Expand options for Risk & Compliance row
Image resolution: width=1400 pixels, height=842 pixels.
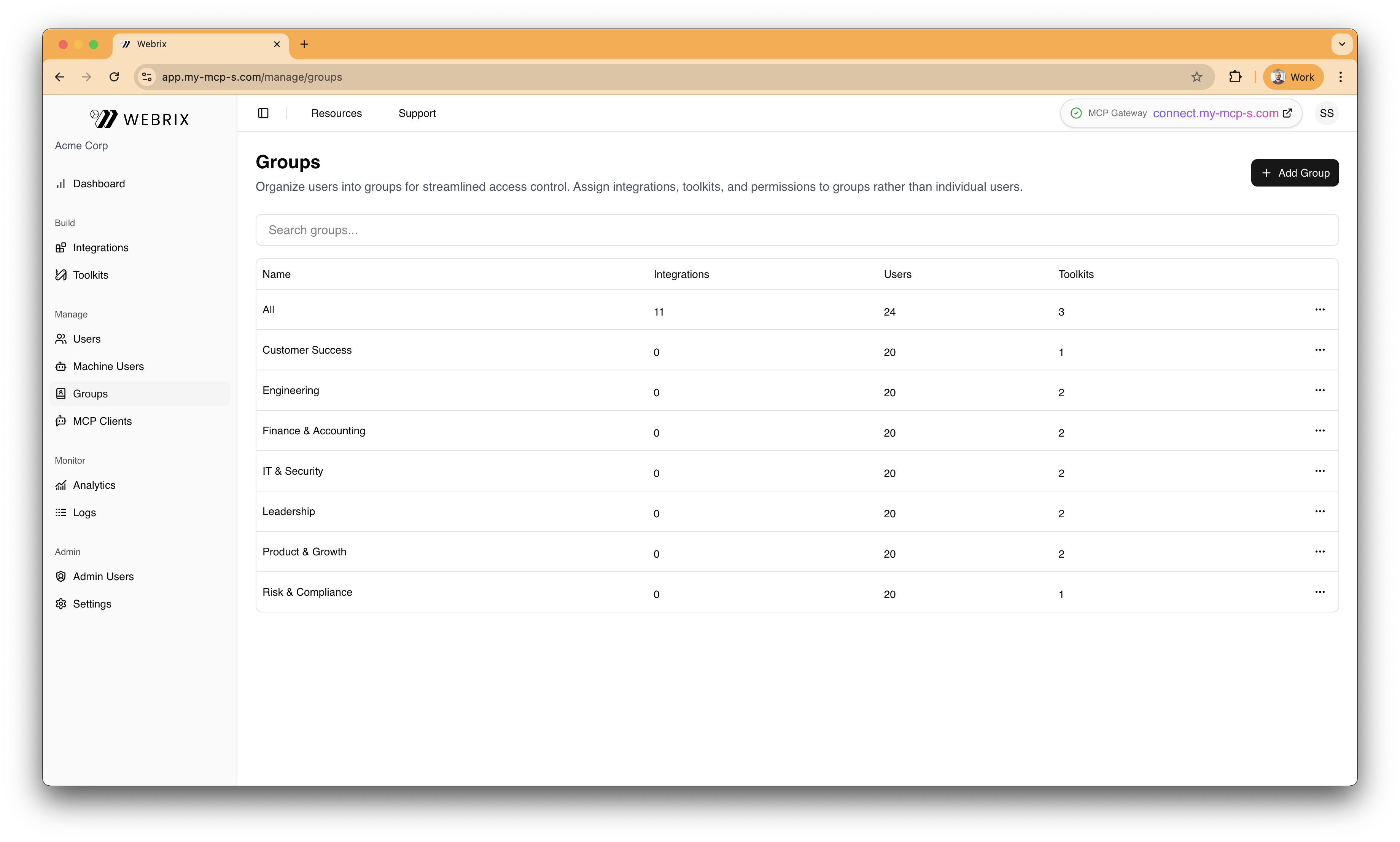click(1319, 592)
